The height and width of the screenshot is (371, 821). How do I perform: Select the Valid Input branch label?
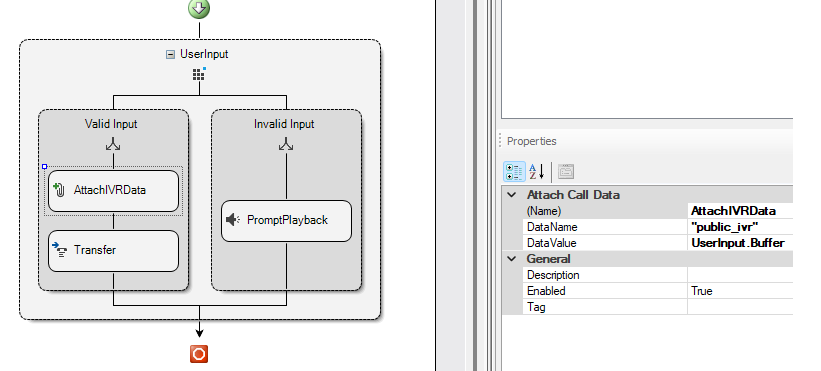click(x=111, y=124)
